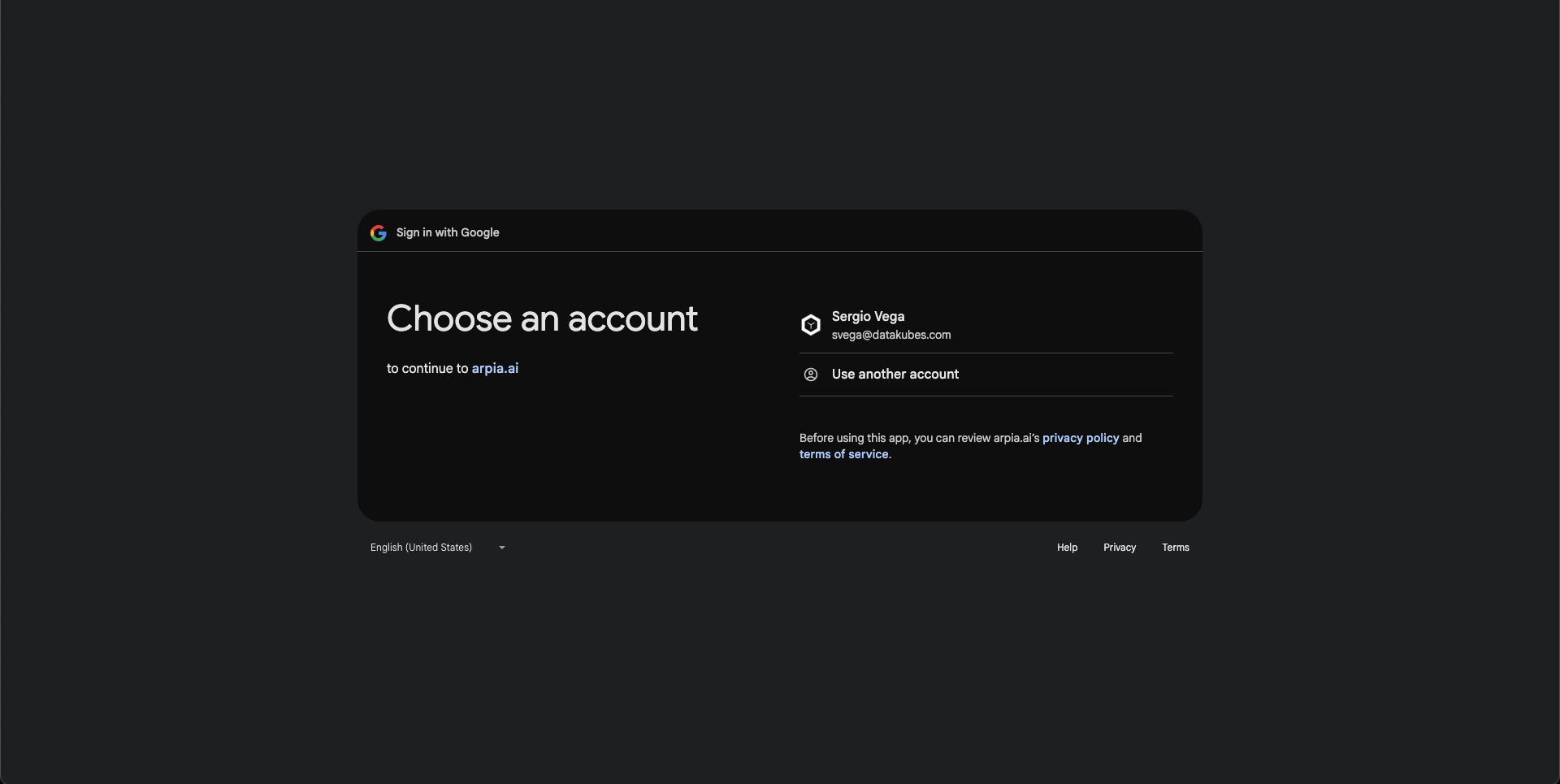Open arpia.ai's privacy policy link

point(1081,438)
